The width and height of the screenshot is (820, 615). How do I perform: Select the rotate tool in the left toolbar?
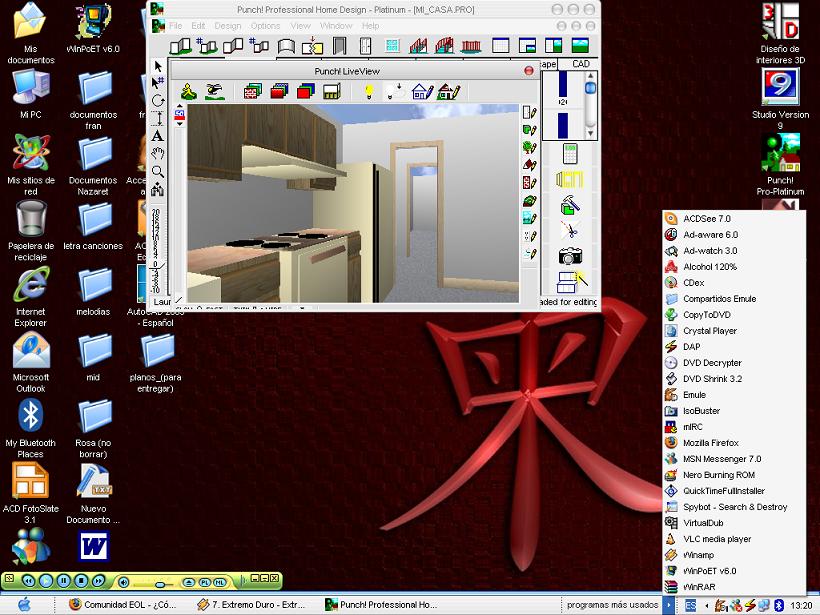point(157,100)
